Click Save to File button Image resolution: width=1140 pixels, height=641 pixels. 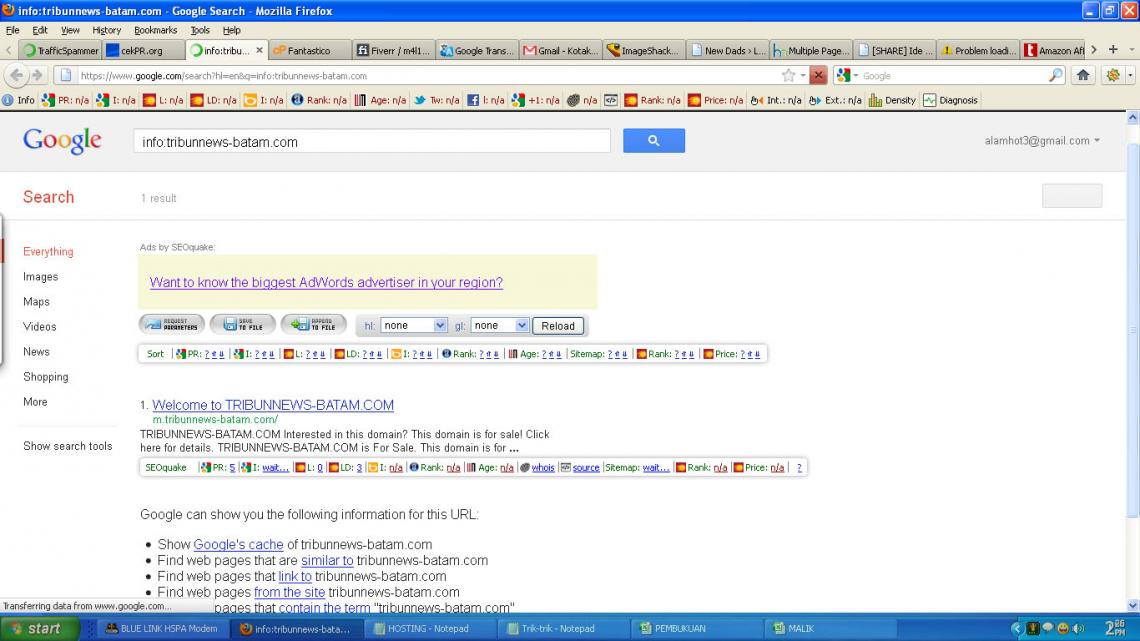pyautogui.click(x=243, y=324)
